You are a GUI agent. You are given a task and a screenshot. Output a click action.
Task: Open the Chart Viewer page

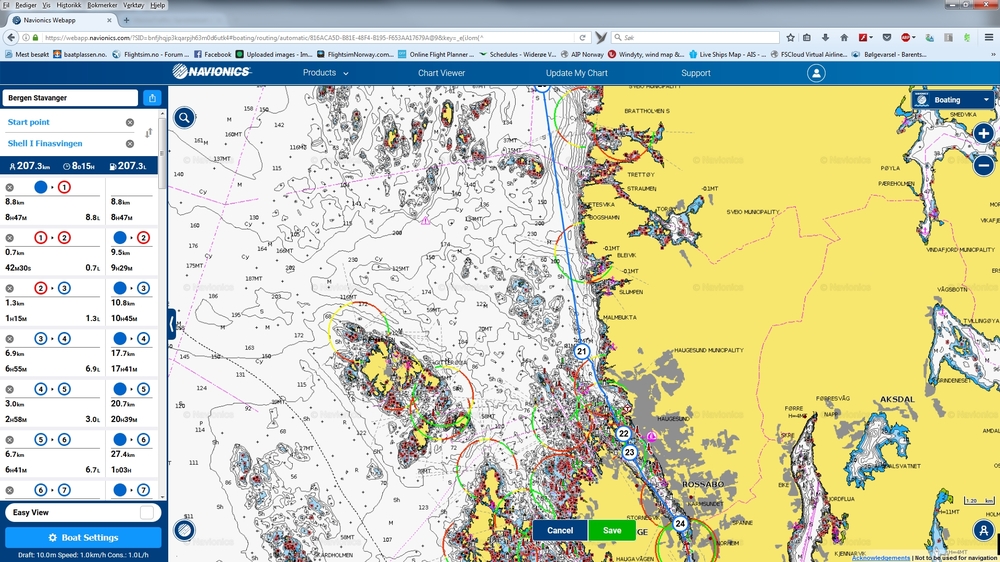tap(441, 73)
